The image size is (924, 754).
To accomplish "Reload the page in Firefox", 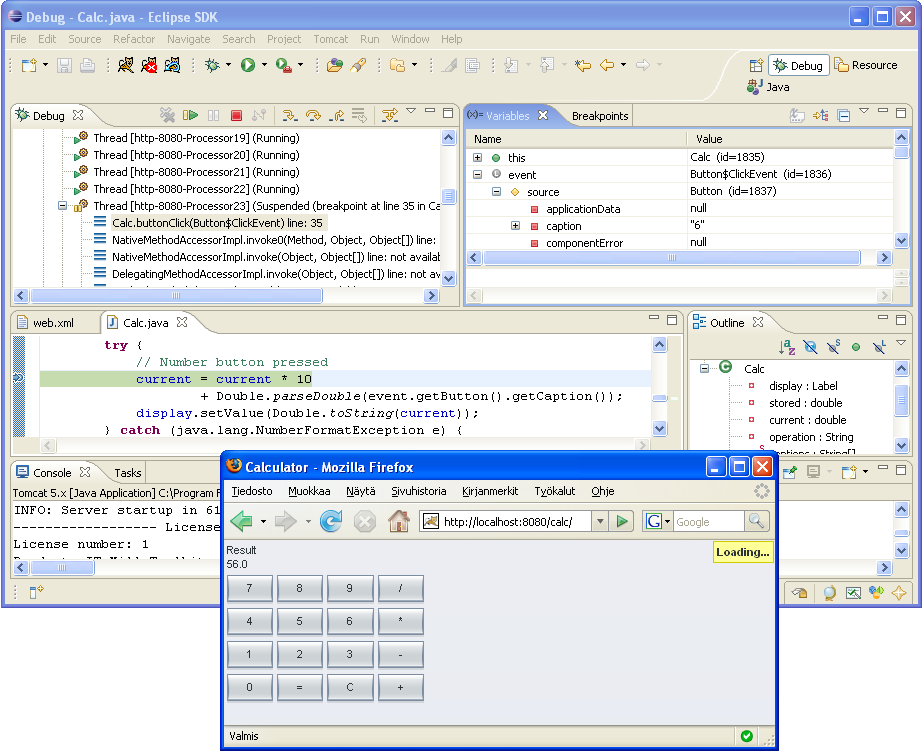I will tap(331, 521).
